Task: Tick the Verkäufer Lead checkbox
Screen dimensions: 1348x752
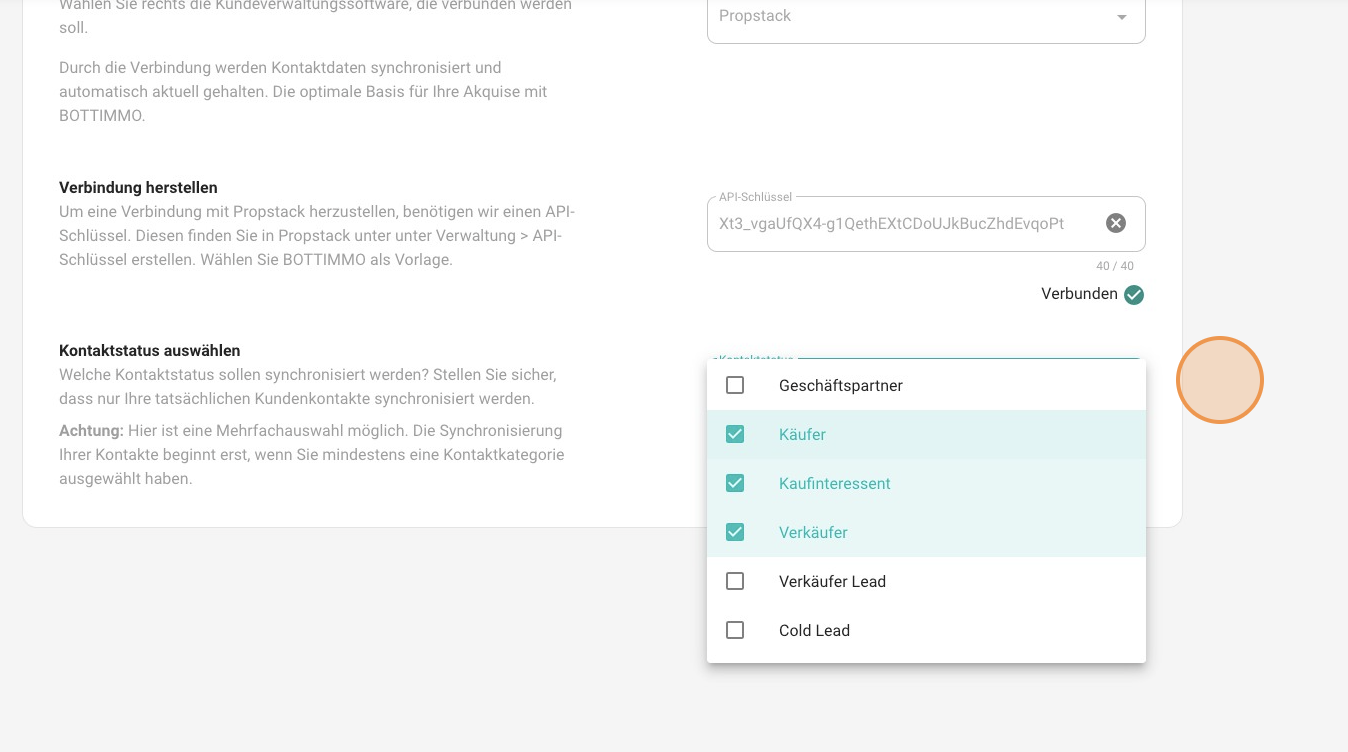Action: coord(735,581)
